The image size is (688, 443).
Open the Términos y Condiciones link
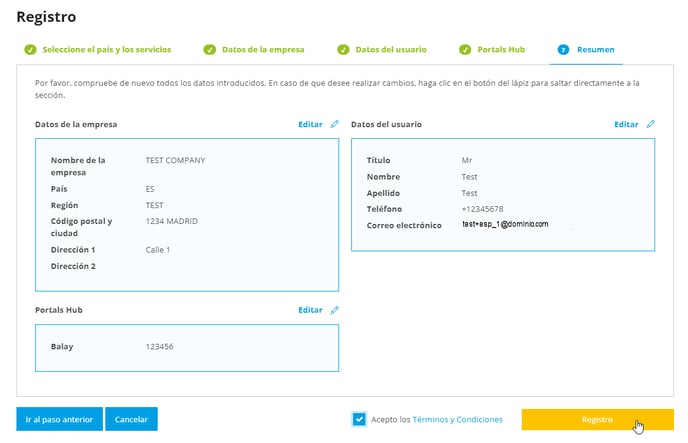click(457, 419)
